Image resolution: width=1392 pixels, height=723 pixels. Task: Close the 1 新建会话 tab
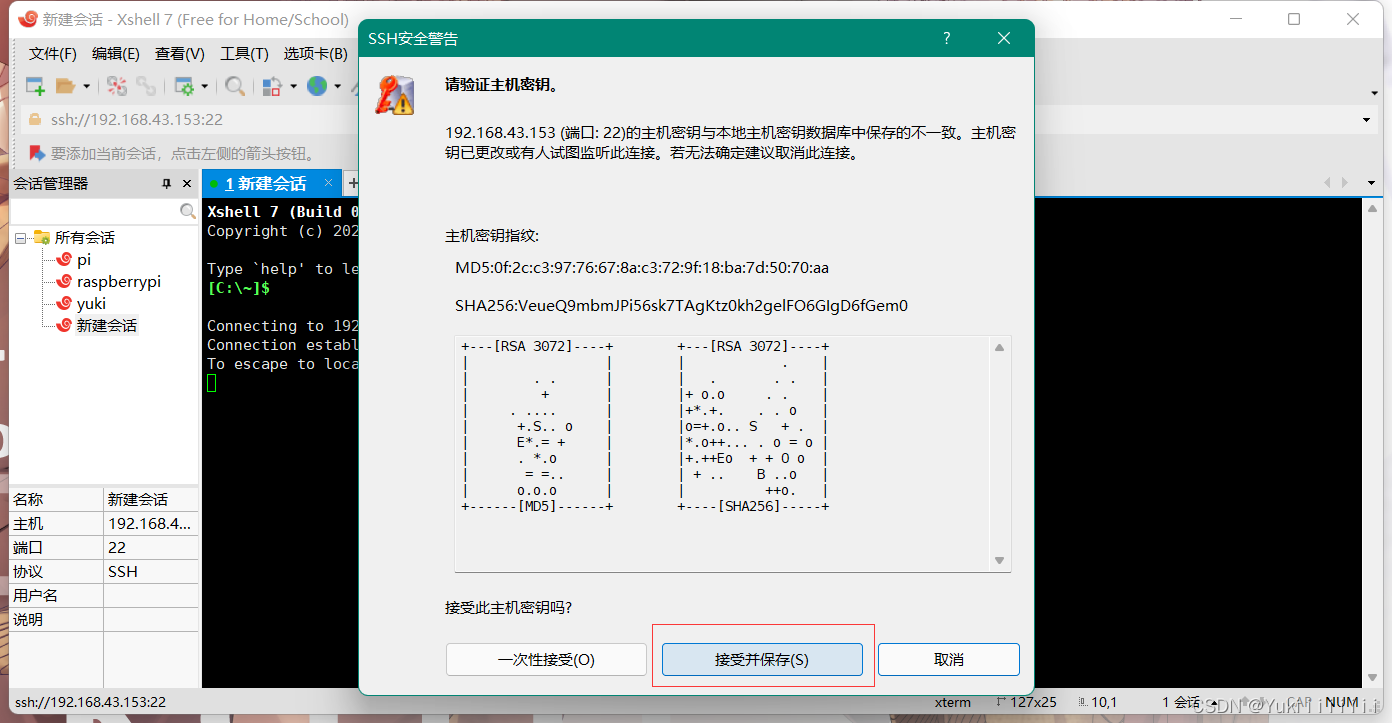coord(328,184)
